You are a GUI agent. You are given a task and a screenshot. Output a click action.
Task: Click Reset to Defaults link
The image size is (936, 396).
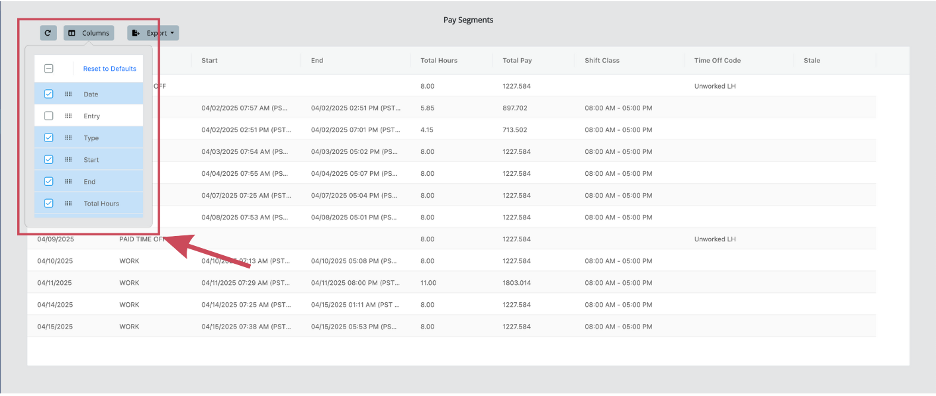click(109, 69)
